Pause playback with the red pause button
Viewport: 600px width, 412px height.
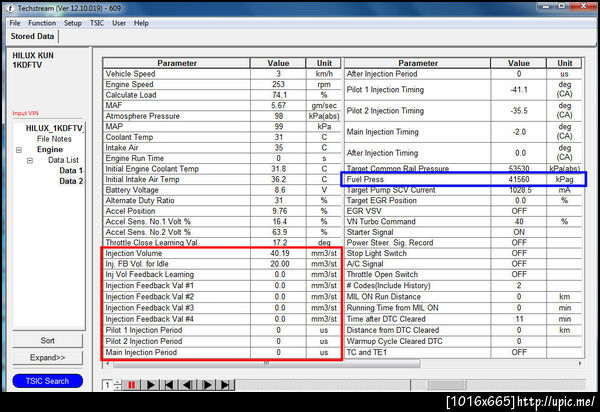click(131, 385)
